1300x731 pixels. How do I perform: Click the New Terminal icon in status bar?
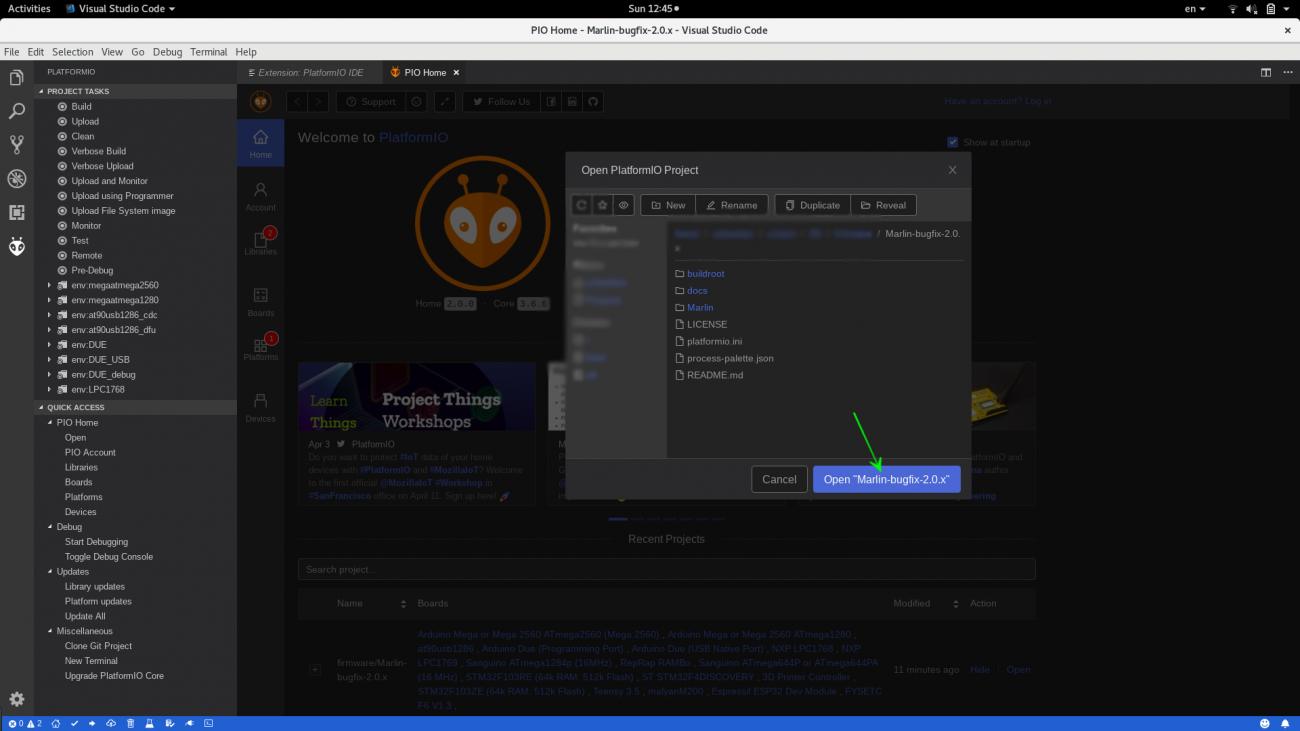coord(208,723)
